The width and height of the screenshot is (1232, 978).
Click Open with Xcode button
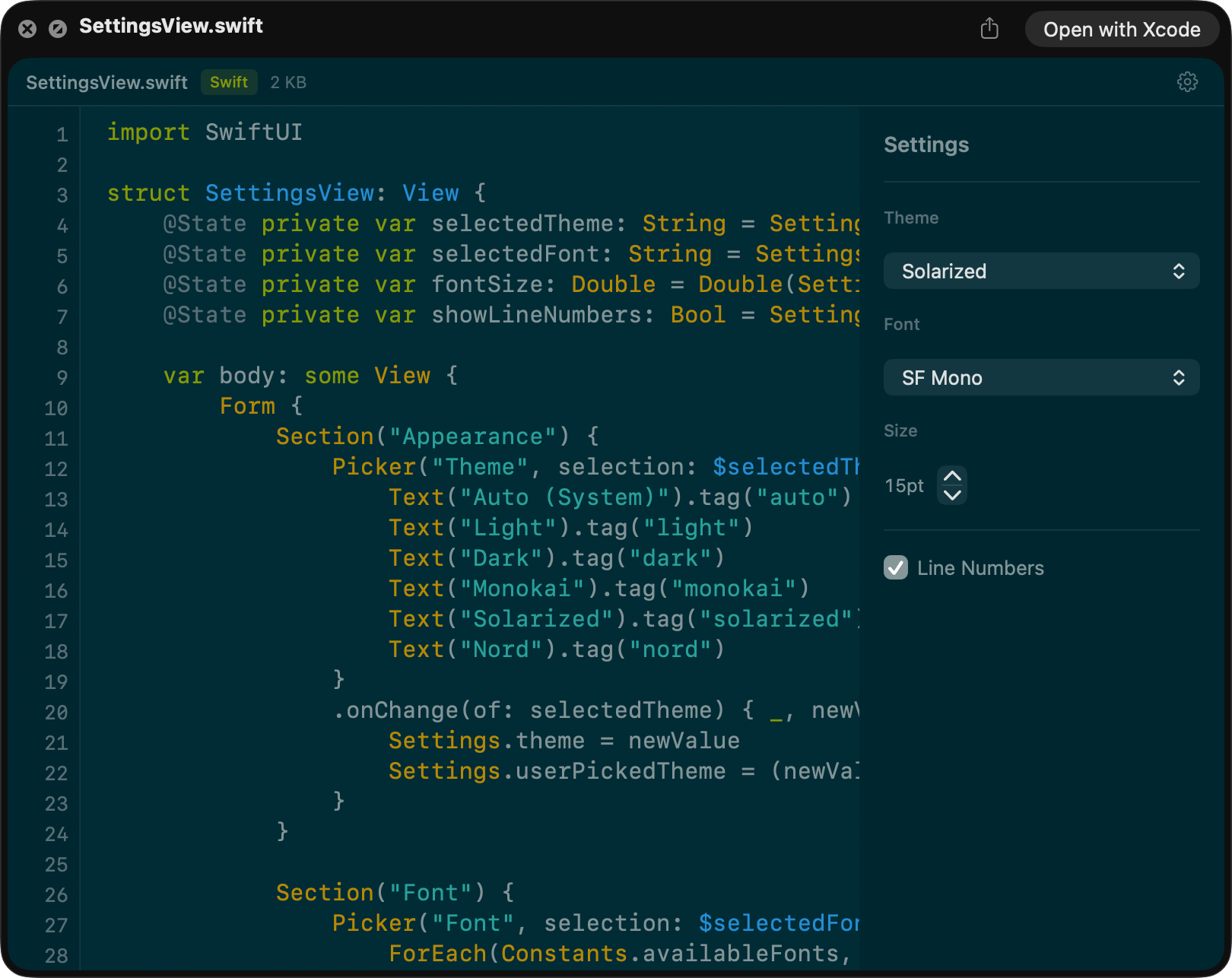[1122, 30]
